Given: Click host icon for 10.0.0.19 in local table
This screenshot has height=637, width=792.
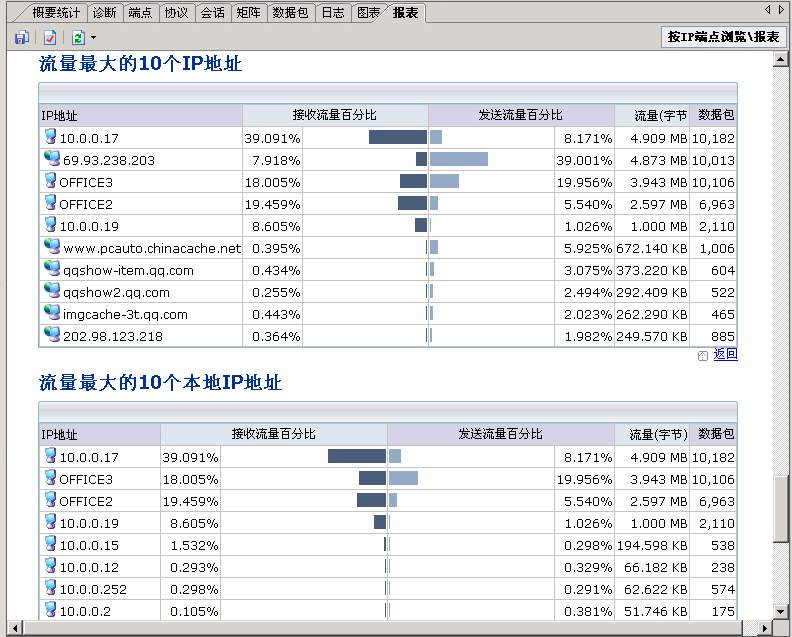Looking at the screenshot, I should (51, 521).
